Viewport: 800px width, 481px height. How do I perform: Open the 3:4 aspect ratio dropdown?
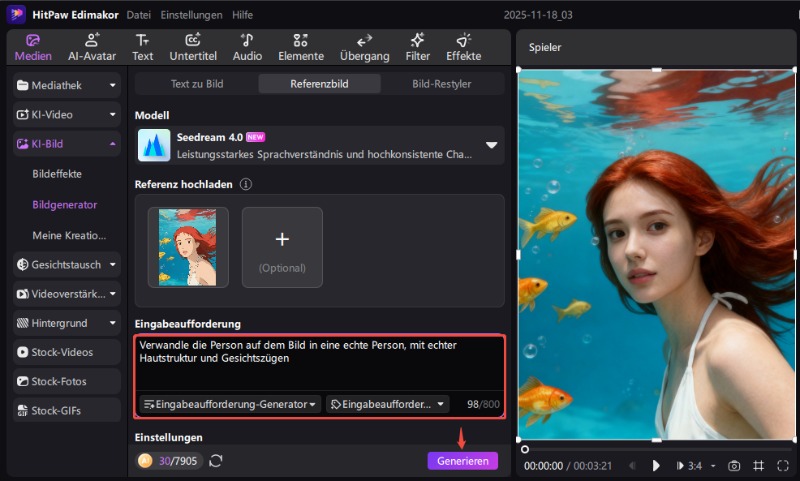pos(702,465)
